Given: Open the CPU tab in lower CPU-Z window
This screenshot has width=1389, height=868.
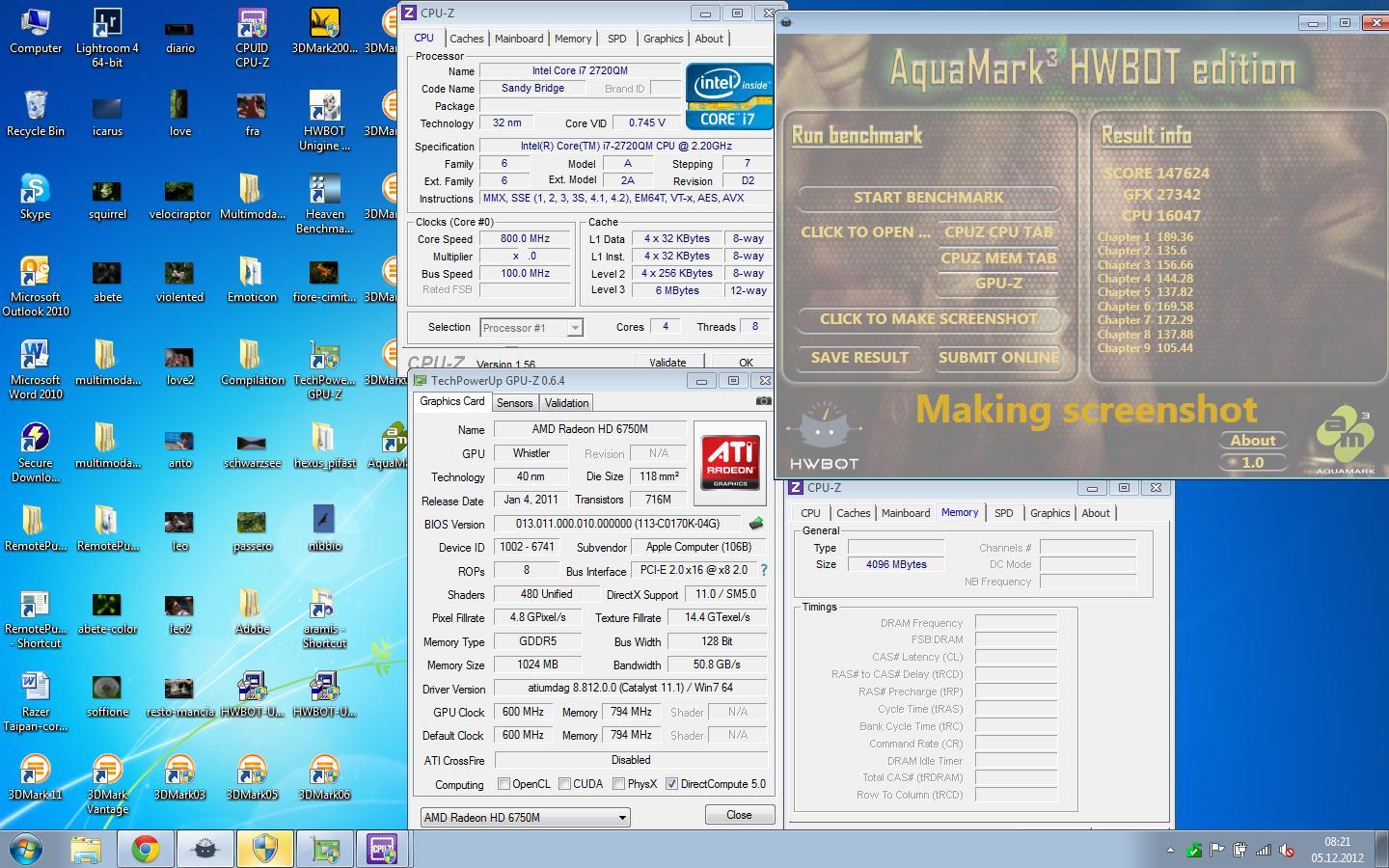Looking at the screenshot, I should (x=811, y=513).
